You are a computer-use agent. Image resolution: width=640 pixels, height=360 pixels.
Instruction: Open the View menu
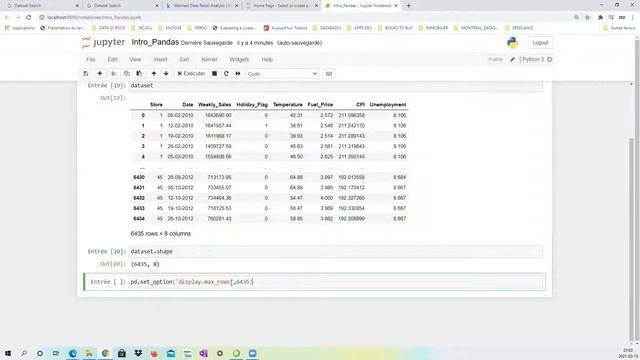135,60
